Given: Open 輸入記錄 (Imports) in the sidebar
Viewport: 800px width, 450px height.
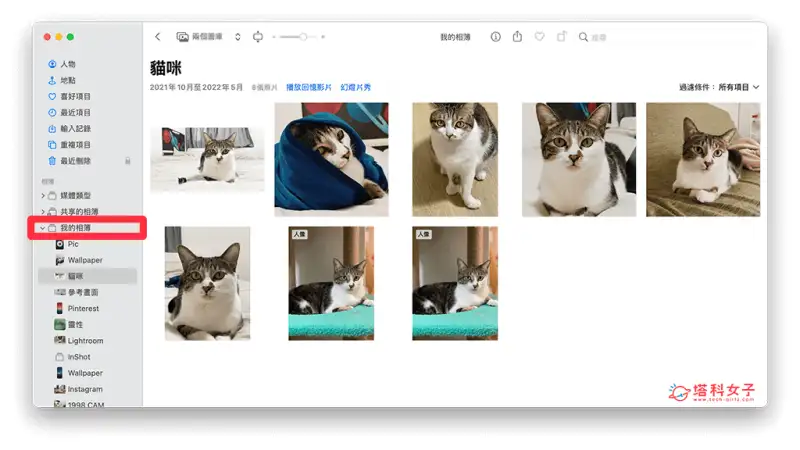Looking at the screenshot, I should (76, 128).
